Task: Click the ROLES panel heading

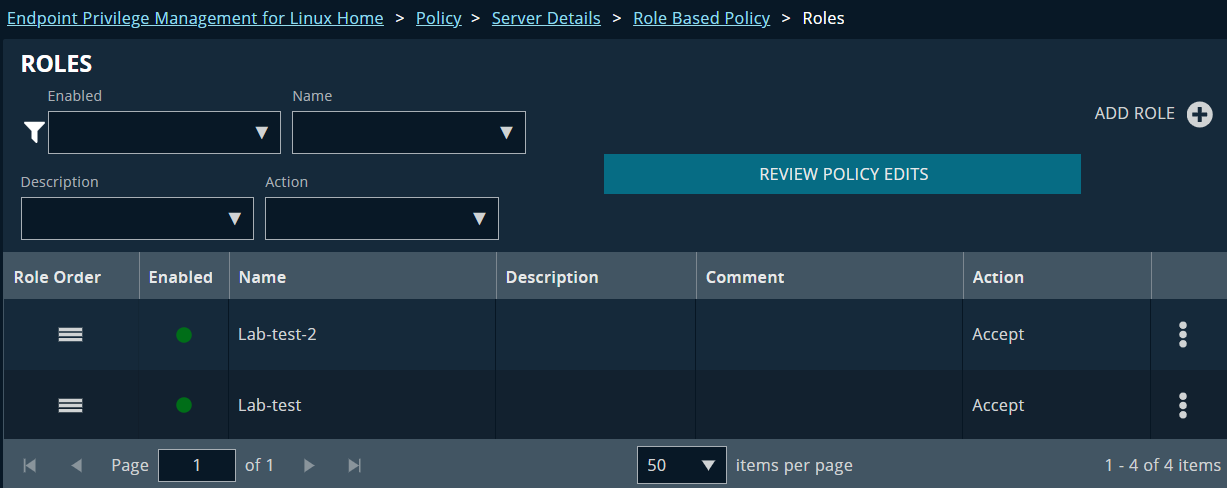Action: pos(56,64)
